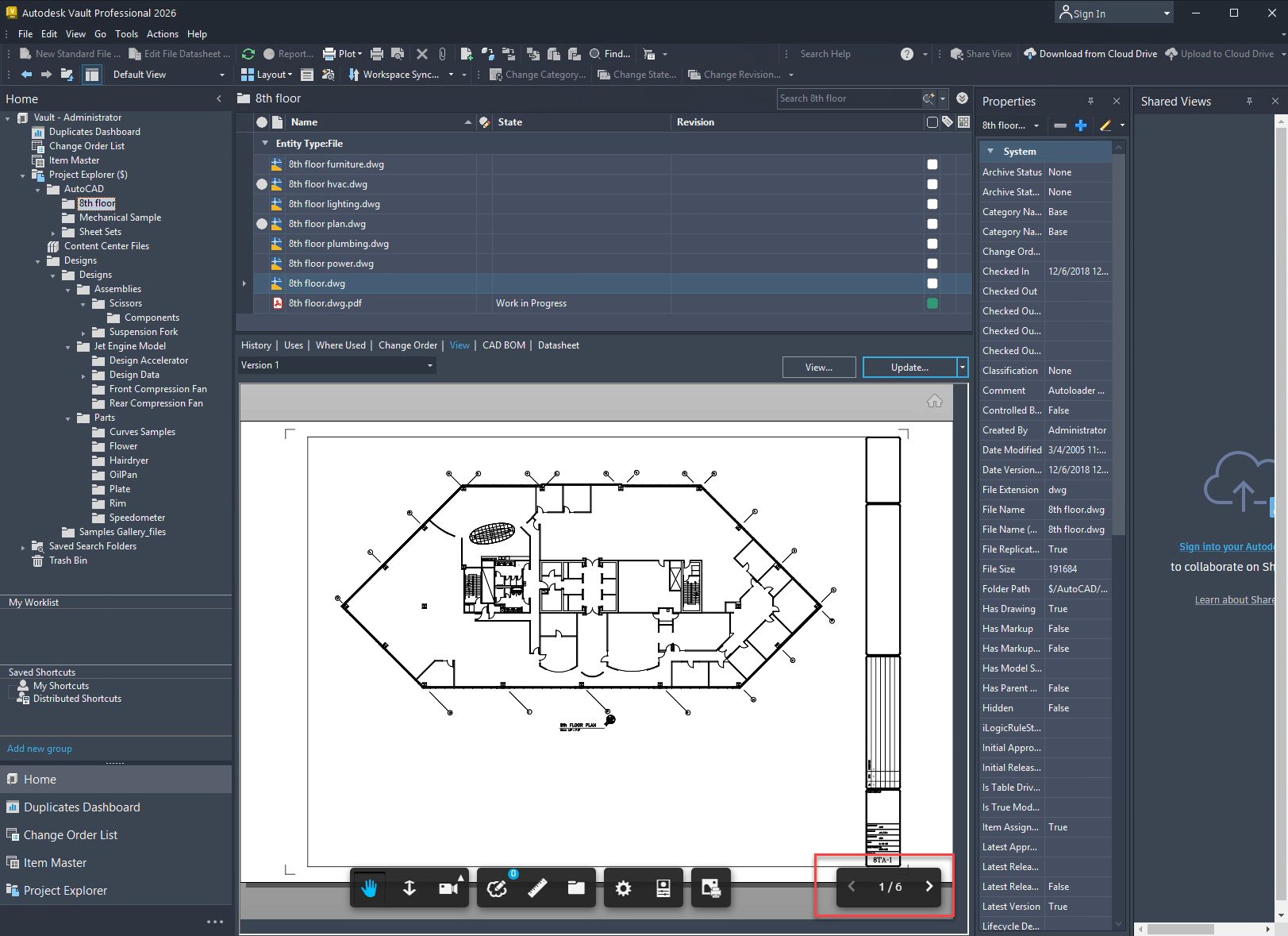Switch to the History tab
The width and height of the screenshot is (1288, 936).
pyautogui.click(x=256, y=345)
